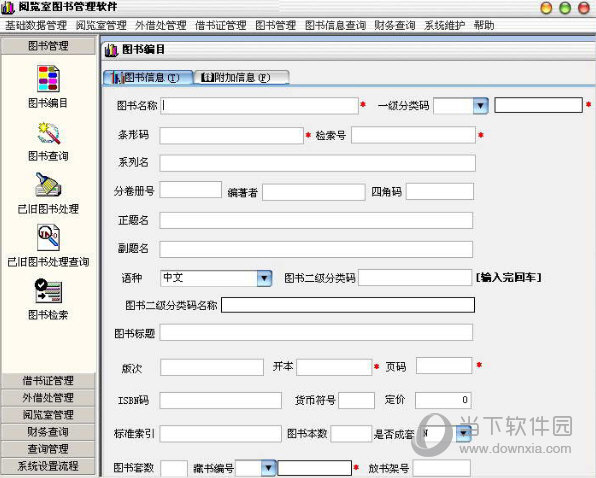Screen dimensions: 596x478
Task: Close the window with red button
Action: point(583,8)
